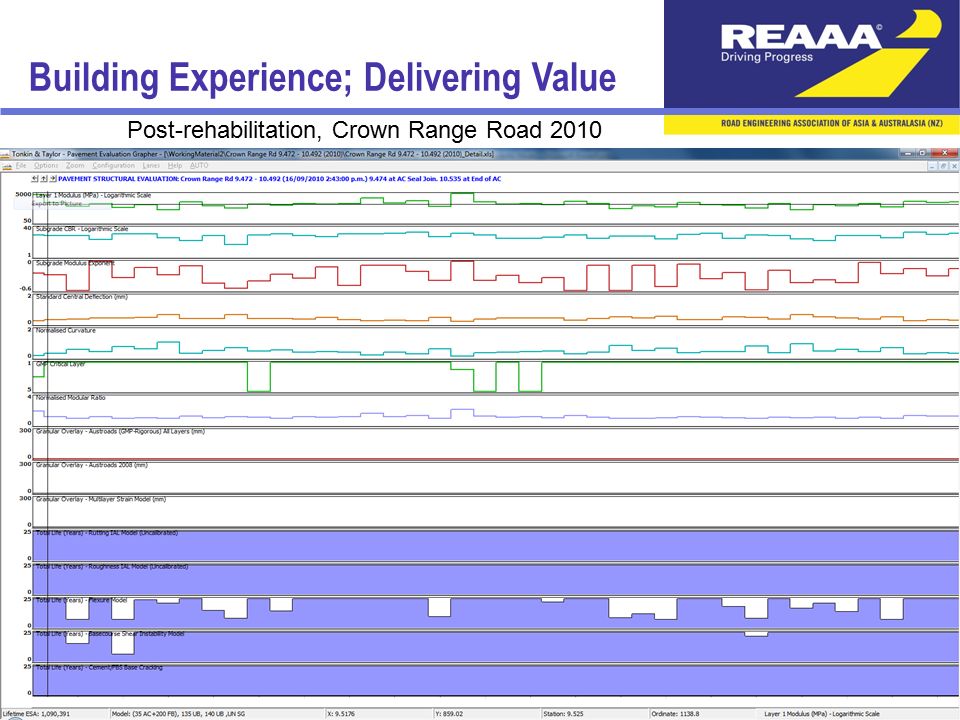
Task: Click the right arrow navigation icon beside the title
Action: click(x=53, y=179)
